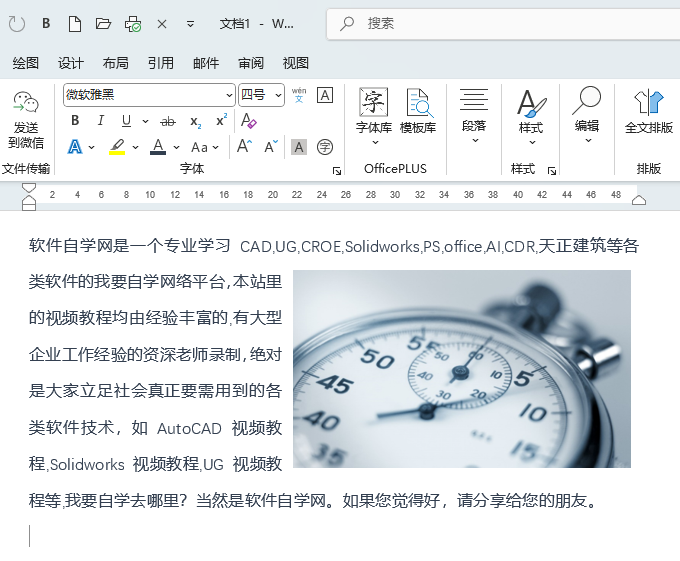Click the Redo/Repeat arrow in quick access toolbar
This screenshot has height=561, width=680.
(17, 24)
